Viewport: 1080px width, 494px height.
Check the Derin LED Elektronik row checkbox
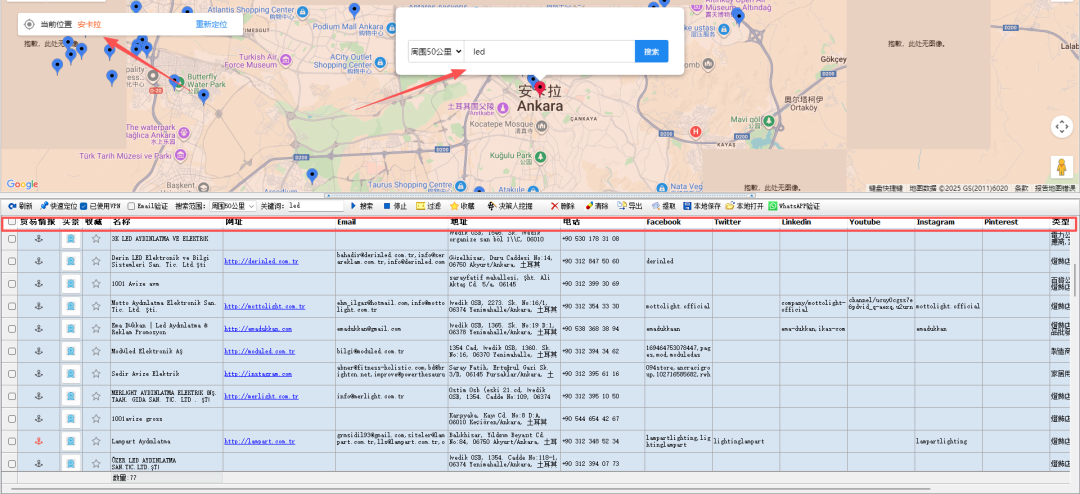[x=12, y=261]
